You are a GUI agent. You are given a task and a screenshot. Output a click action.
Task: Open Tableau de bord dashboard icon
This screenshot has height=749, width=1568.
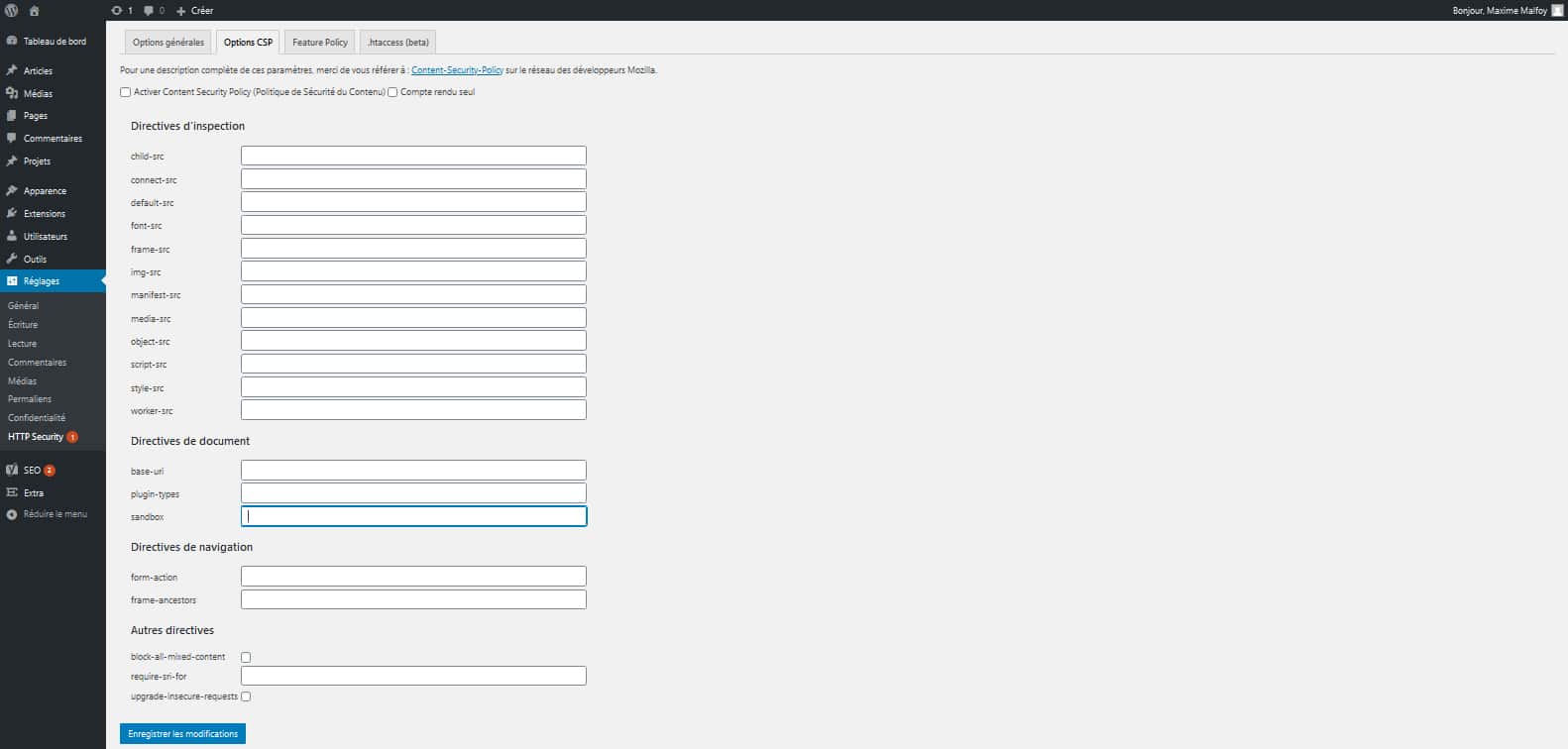12,42
